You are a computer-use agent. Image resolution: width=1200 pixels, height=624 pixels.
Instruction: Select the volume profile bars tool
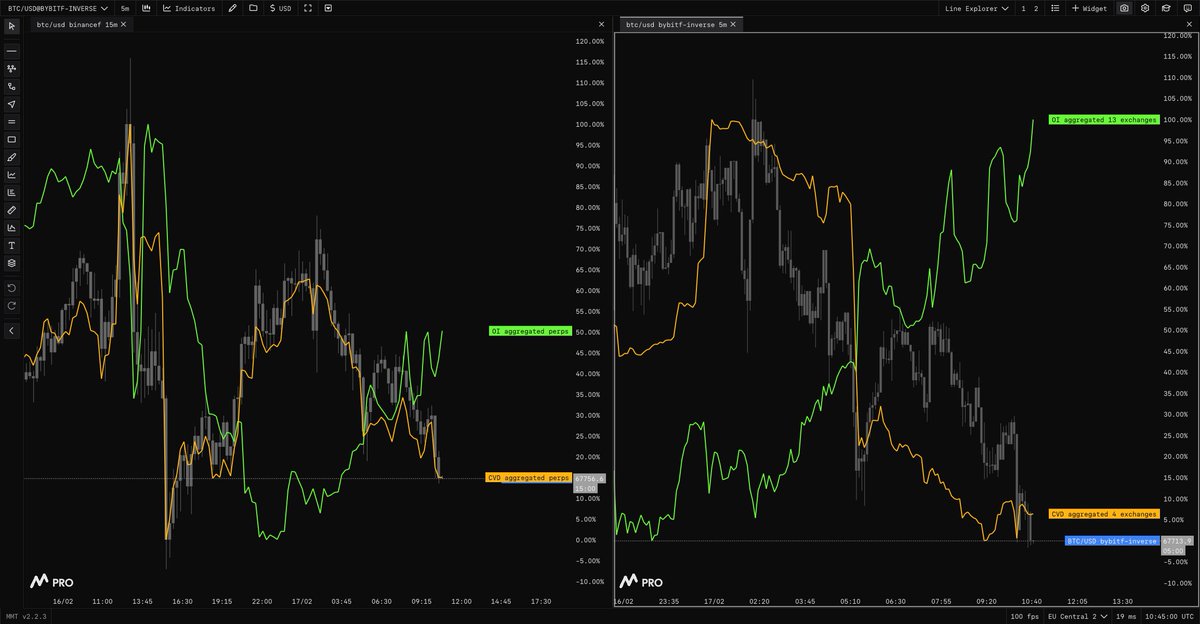click(12, 192)
